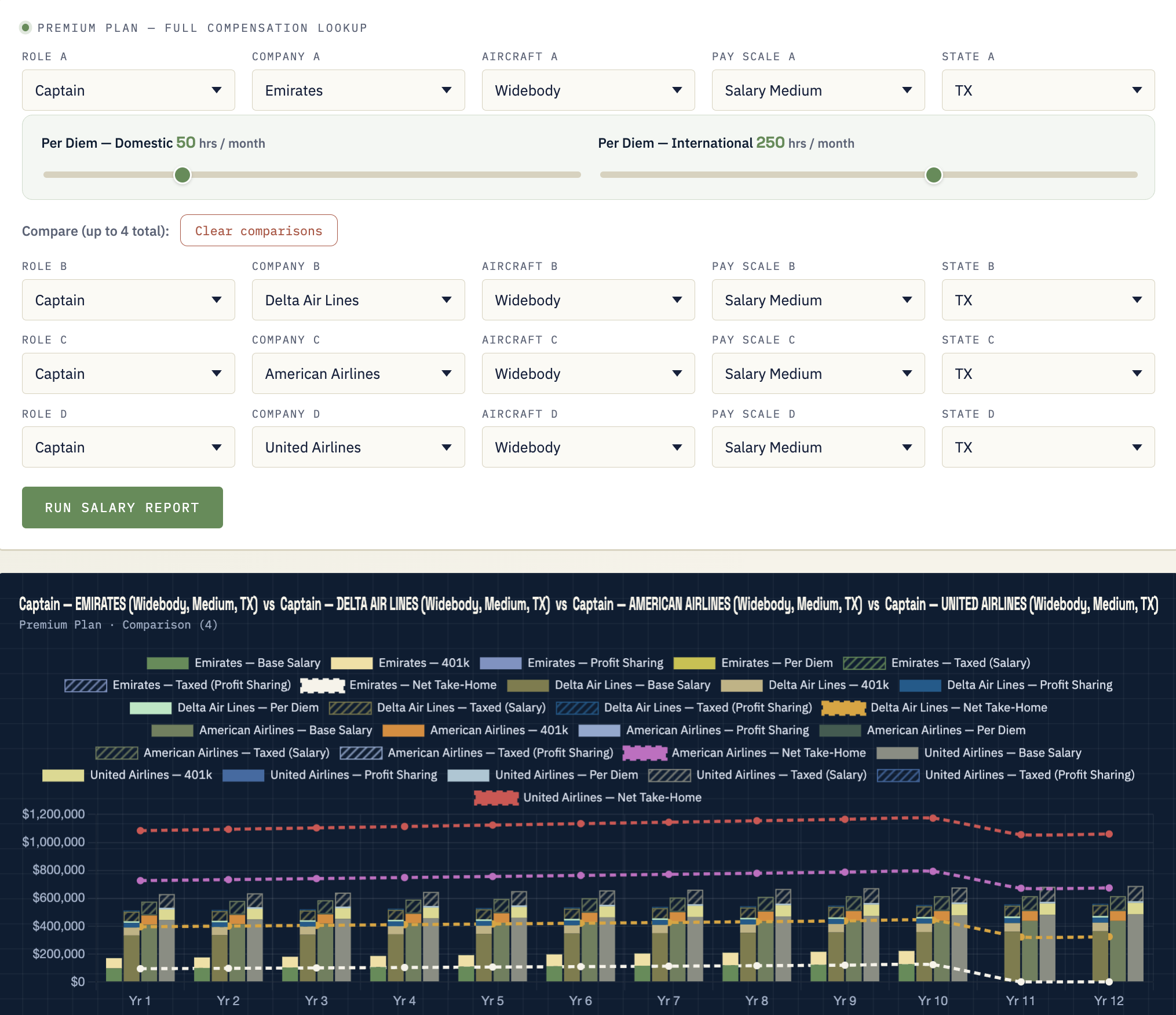Expand the Aircraft B dropdown
The image size is (1176, 1015).
pyautogui.click(x=589, y=300)
